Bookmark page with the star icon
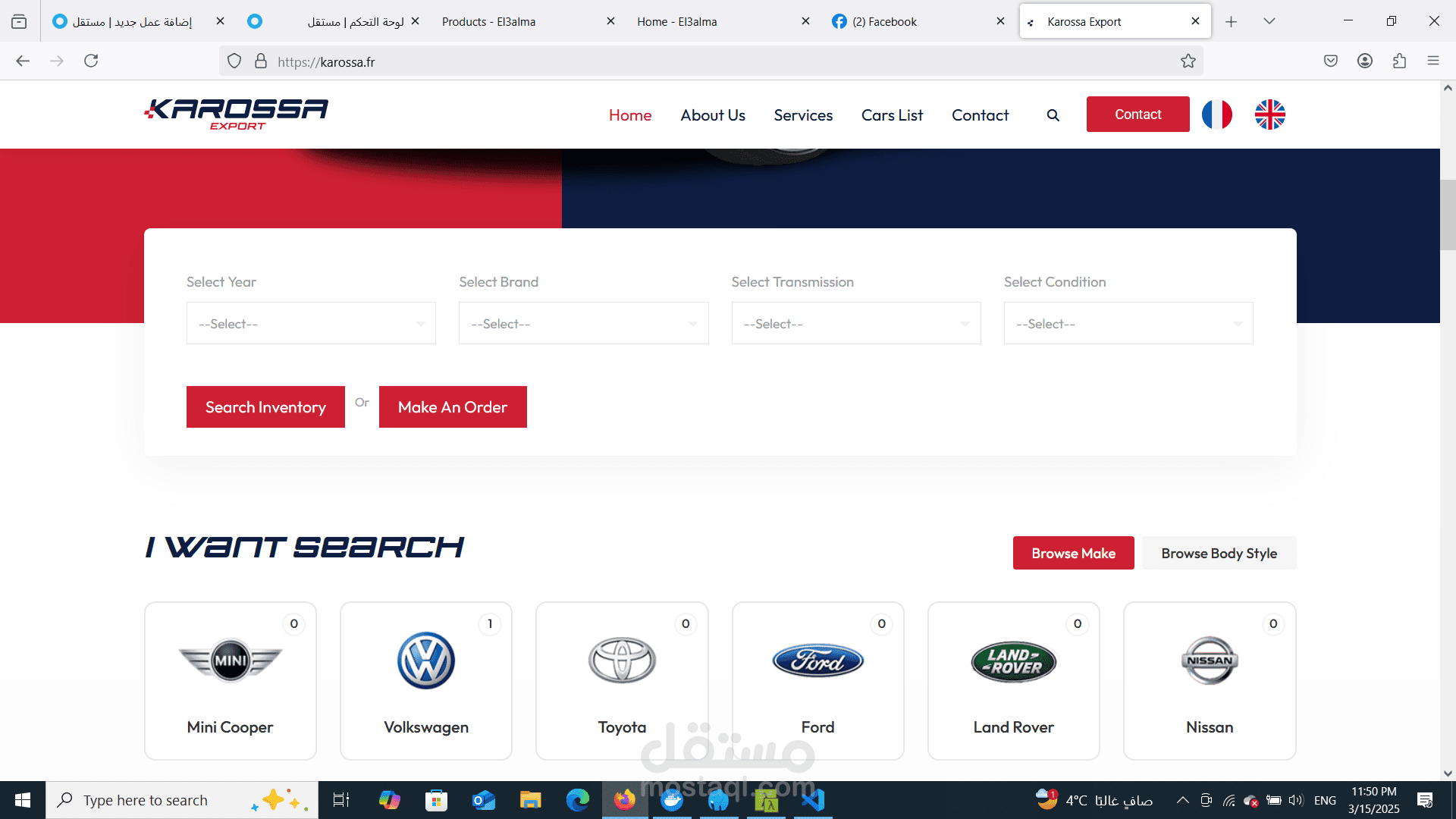This screenshot has height=819, width=1456. pyautogui.click(x=1188, y=61)
